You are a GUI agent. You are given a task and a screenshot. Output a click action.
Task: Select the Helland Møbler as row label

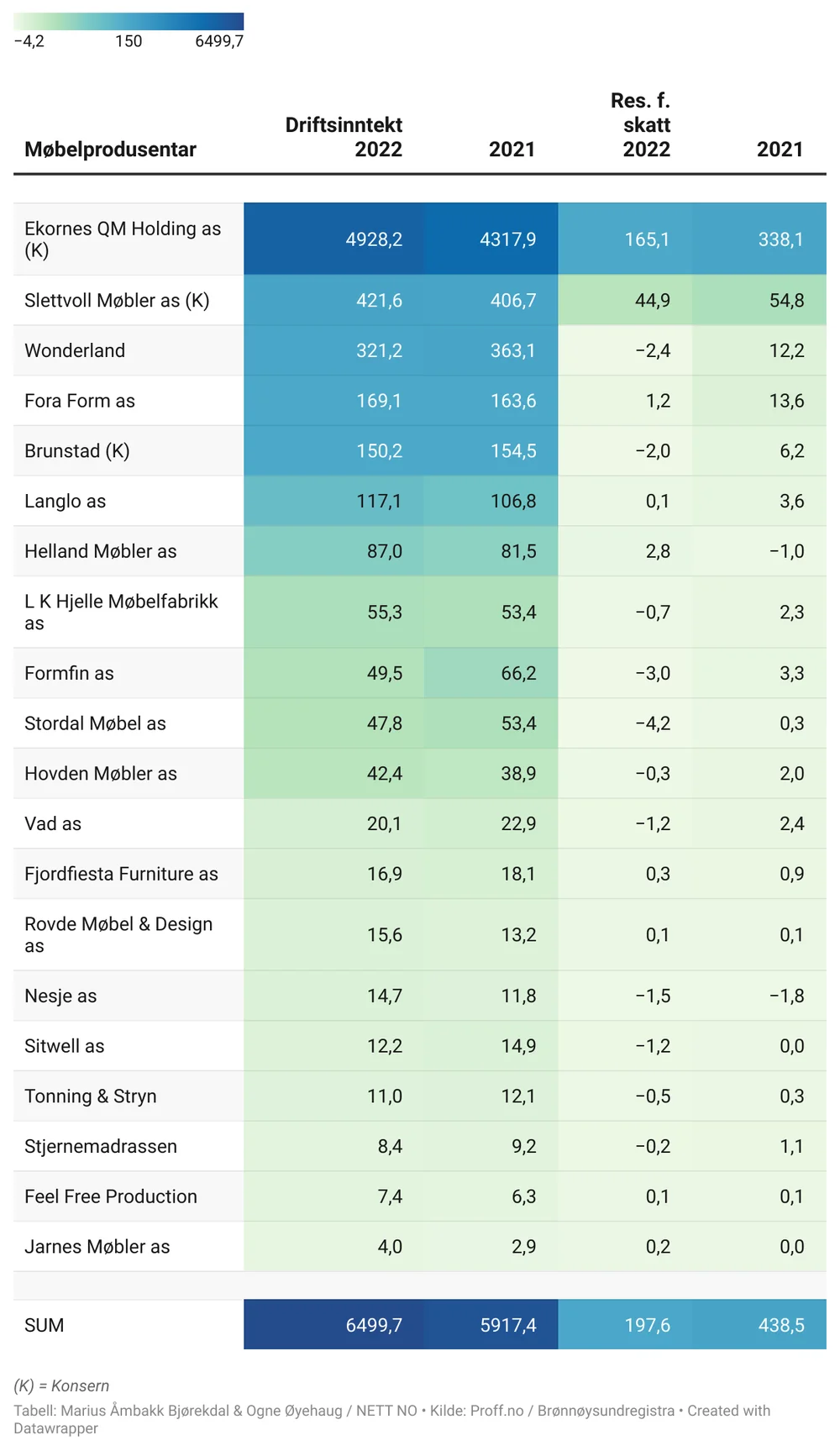tap(101, 551)
